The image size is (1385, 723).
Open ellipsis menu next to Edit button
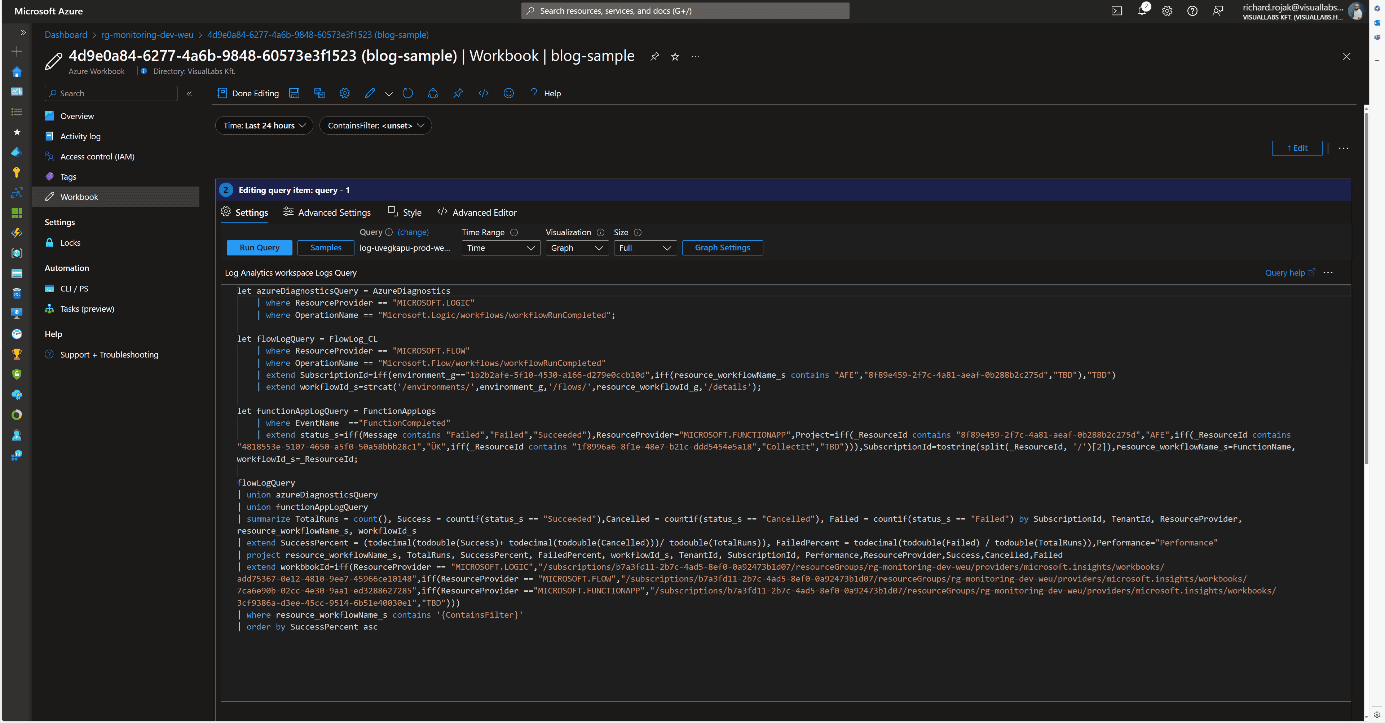[x=1343, y=148]
